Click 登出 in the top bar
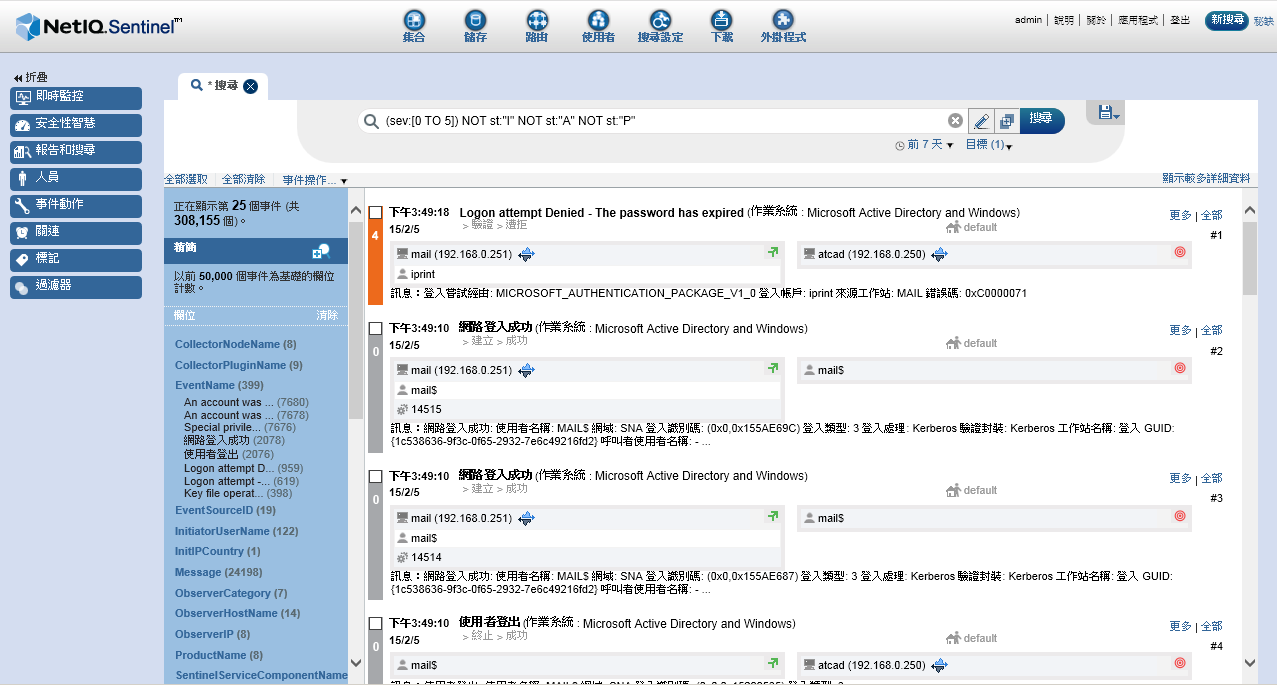This screenshot has height=686, width=1277. click(1180, 20)
